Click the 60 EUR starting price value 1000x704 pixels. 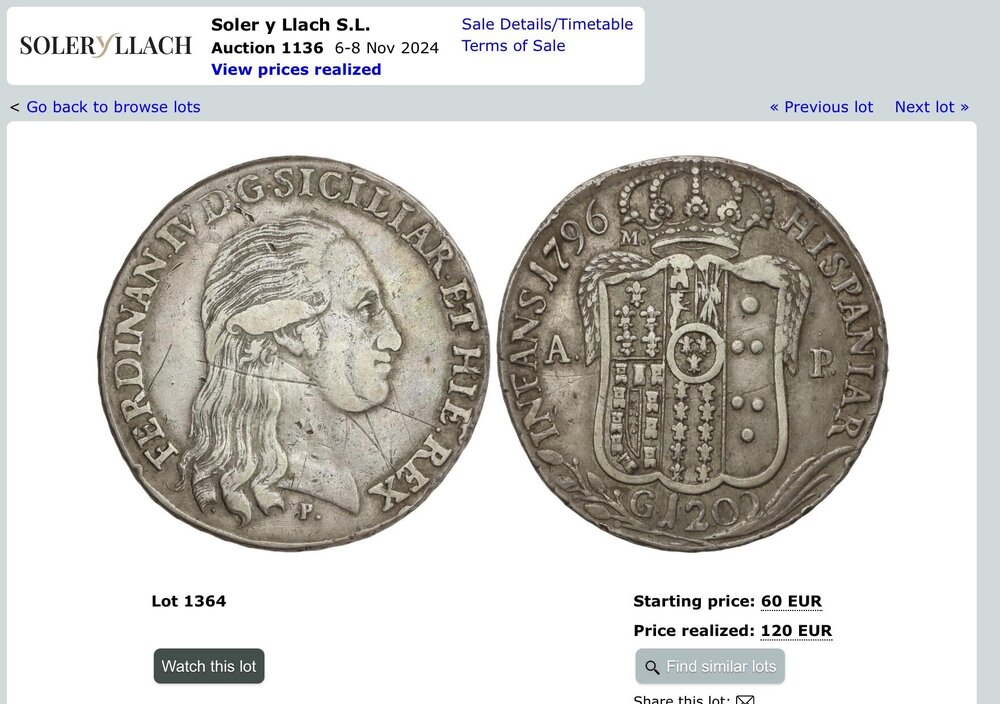pos(791,601)
